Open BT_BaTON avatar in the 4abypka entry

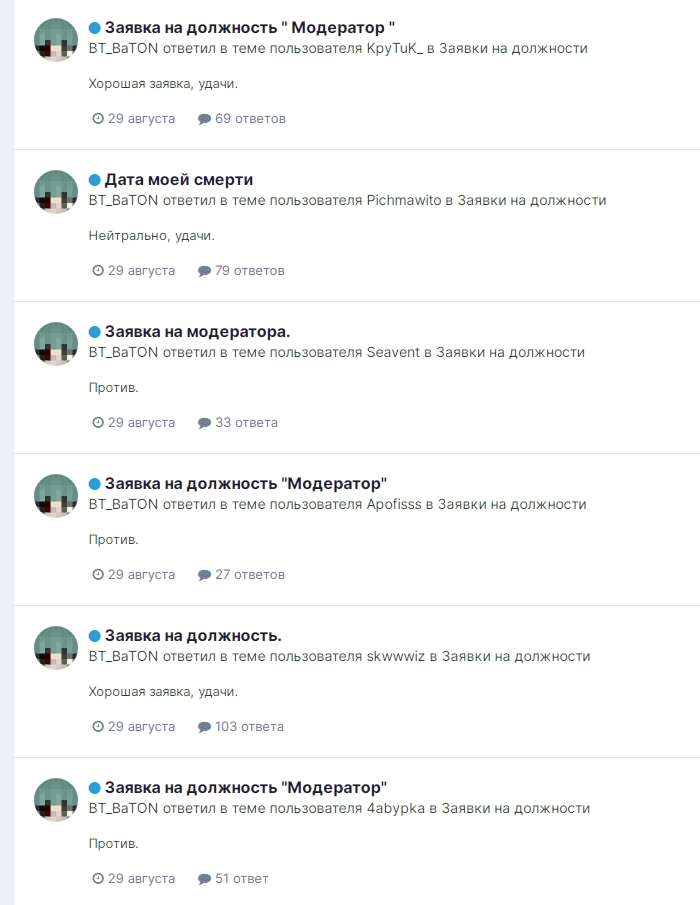click(x=56, y=800)
